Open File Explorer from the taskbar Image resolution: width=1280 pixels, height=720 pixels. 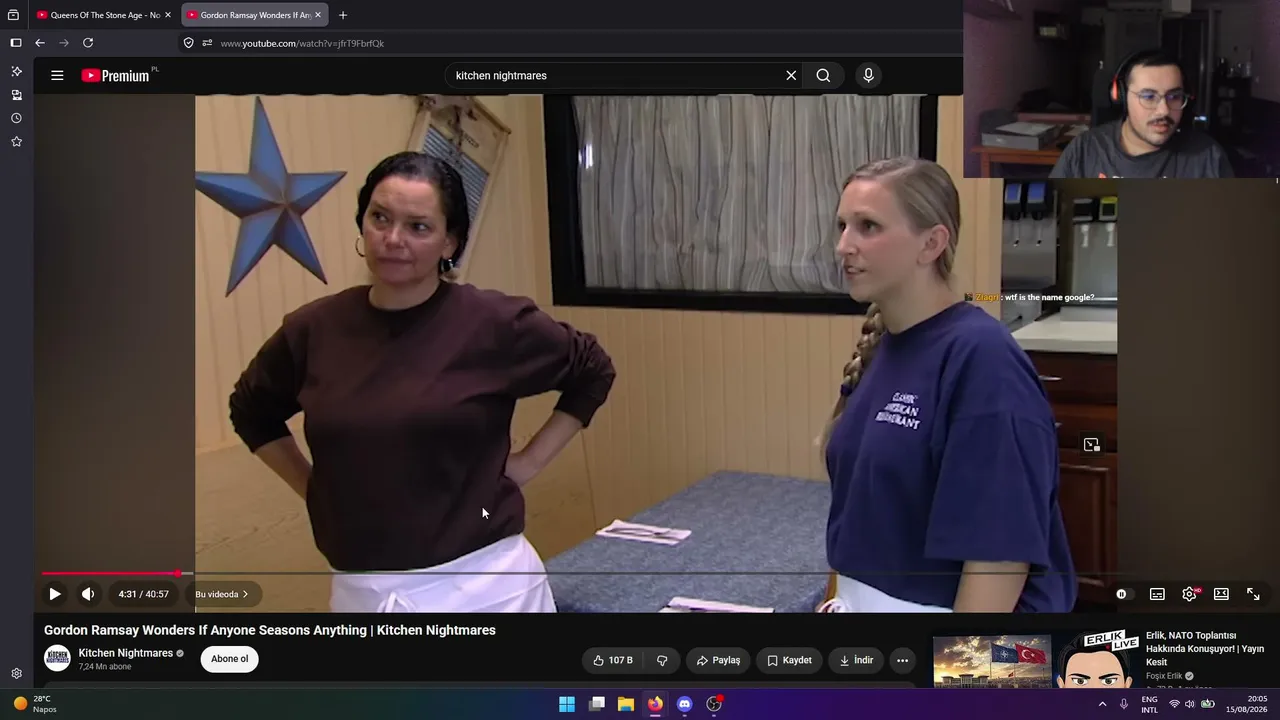[626, 704]
